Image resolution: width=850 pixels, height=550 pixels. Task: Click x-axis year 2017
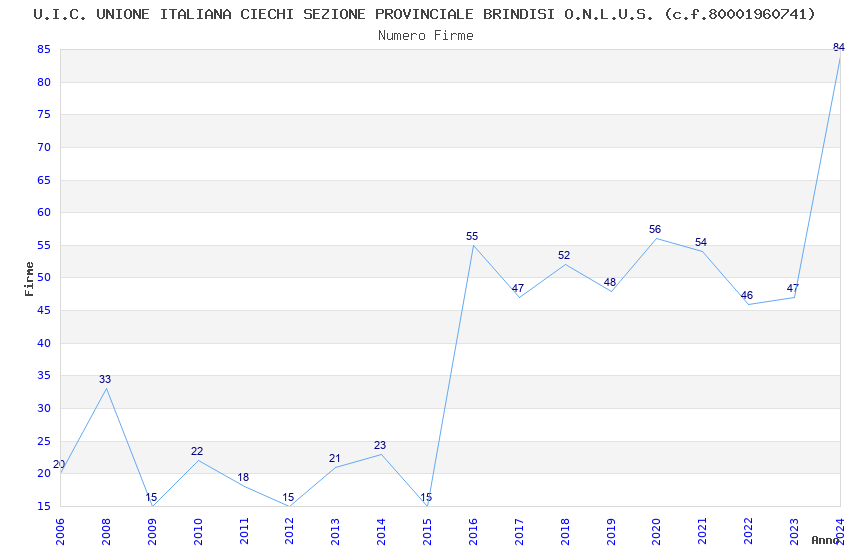(519, 531)
